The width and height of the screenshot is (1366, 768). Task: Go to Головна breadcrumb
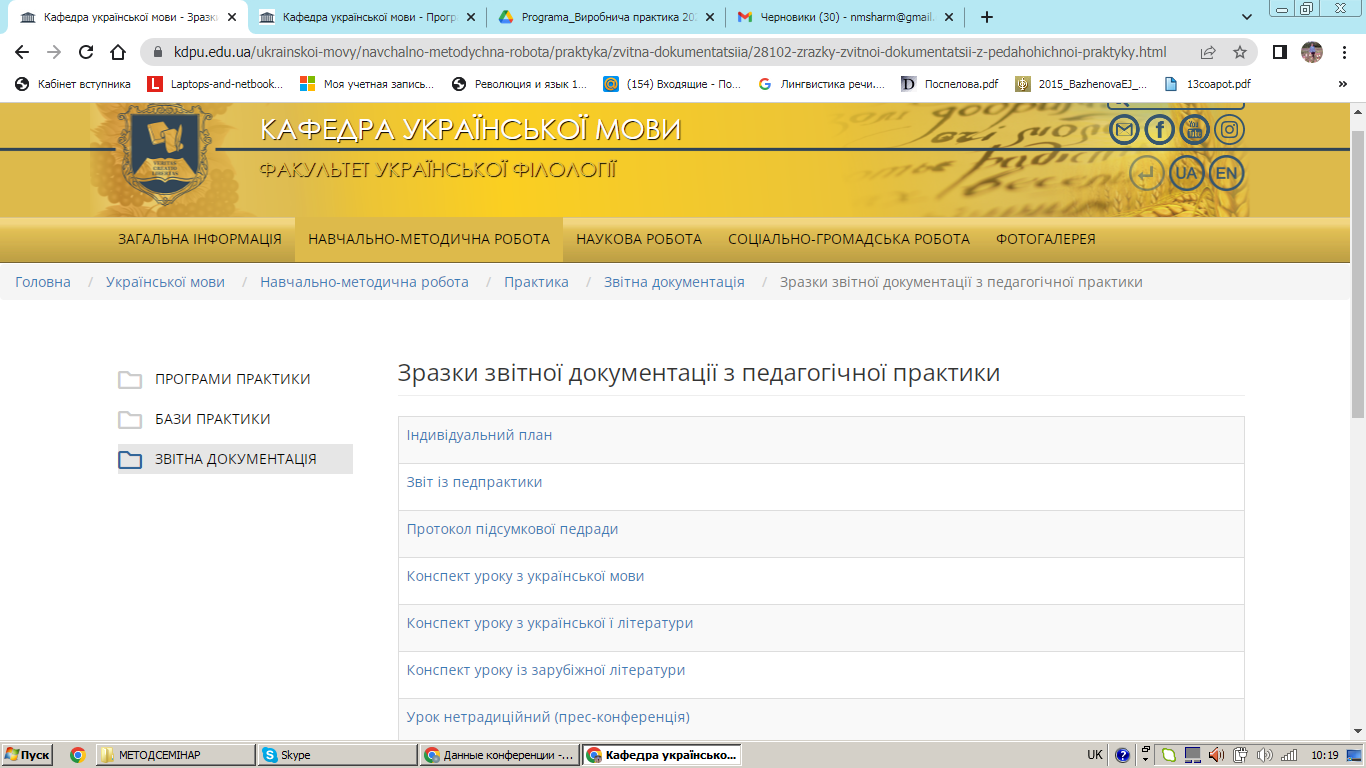(43, 282)
